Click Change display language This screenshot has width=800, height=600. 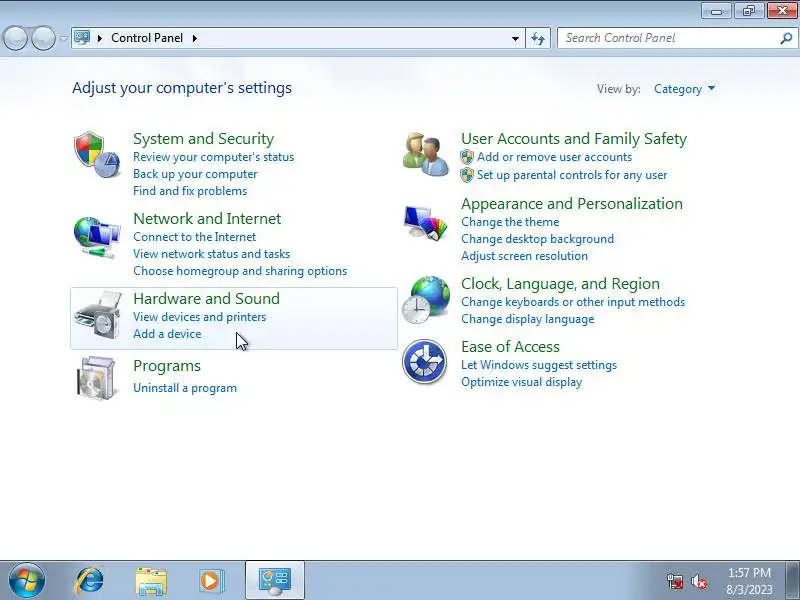point(528,319)
